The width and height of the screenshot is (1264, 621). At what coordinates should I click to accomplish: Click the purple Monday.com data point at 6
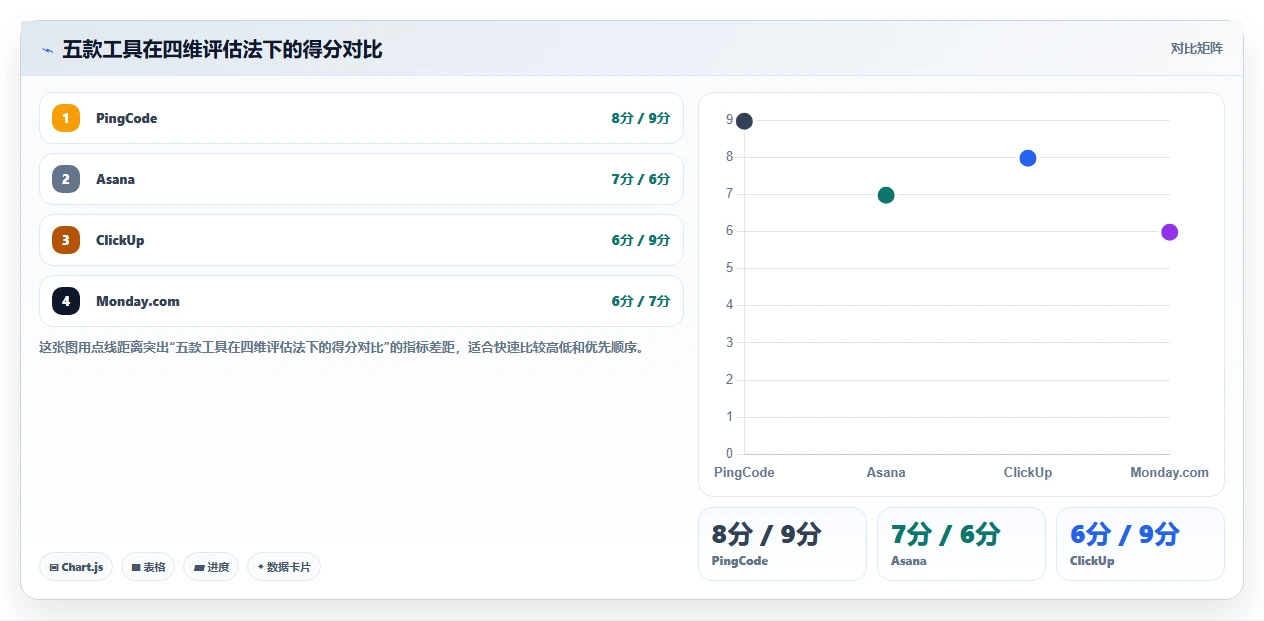1169,232
